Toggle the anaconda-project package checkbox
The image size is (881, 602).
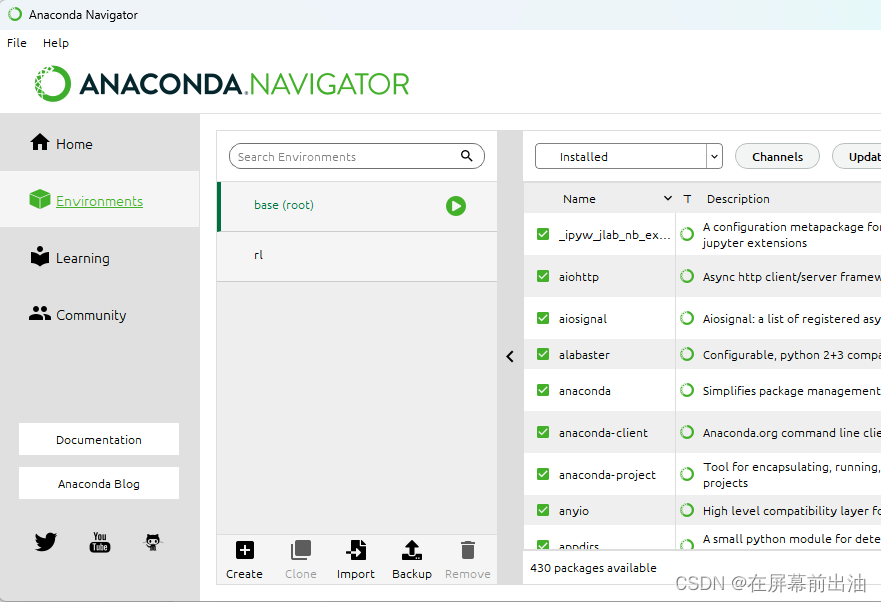point(543,474)
